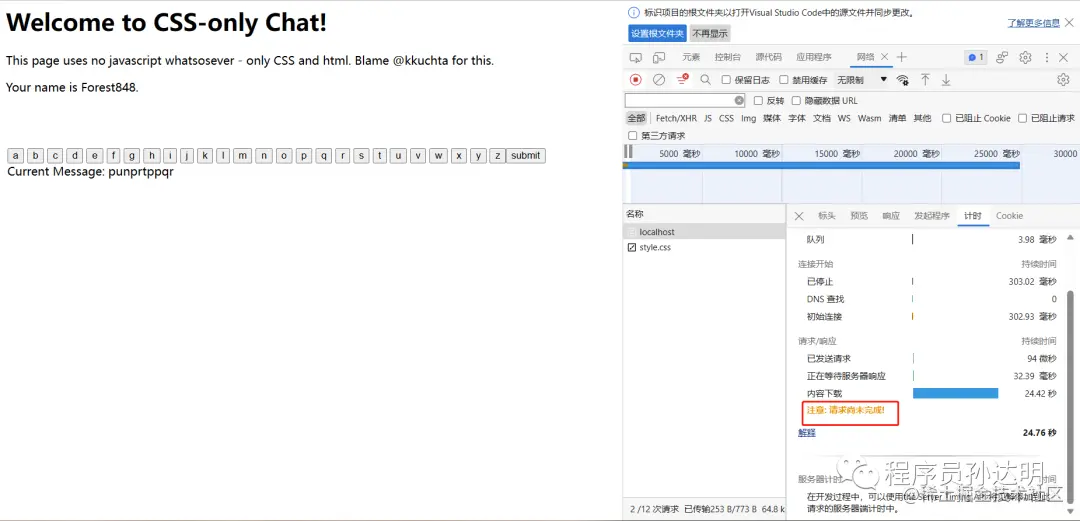Filter requests by Img type
The height and width of the screenshot is (521, 1080).
[x=748, y=119]
